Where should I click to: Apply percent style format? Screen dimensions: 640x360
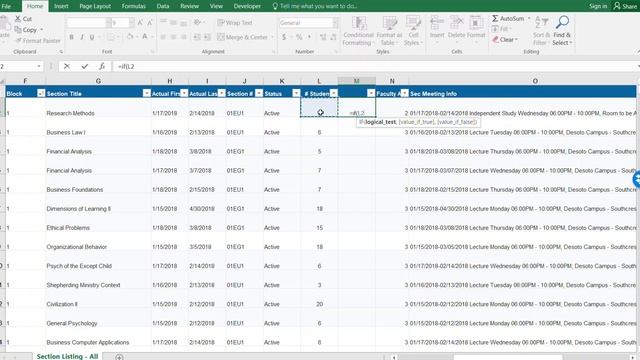point(299,37)
